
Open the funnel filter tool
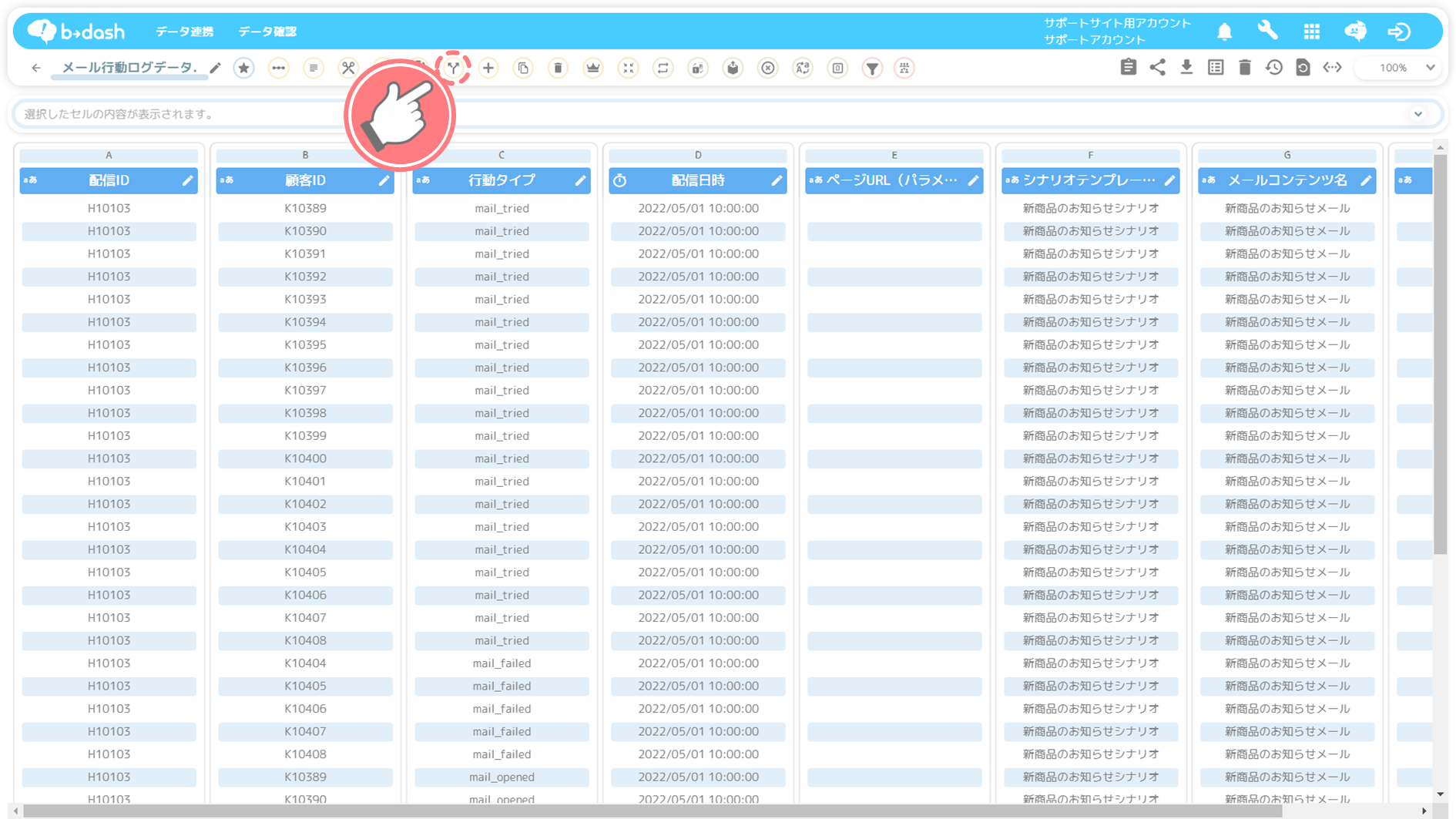click(873, 68)
